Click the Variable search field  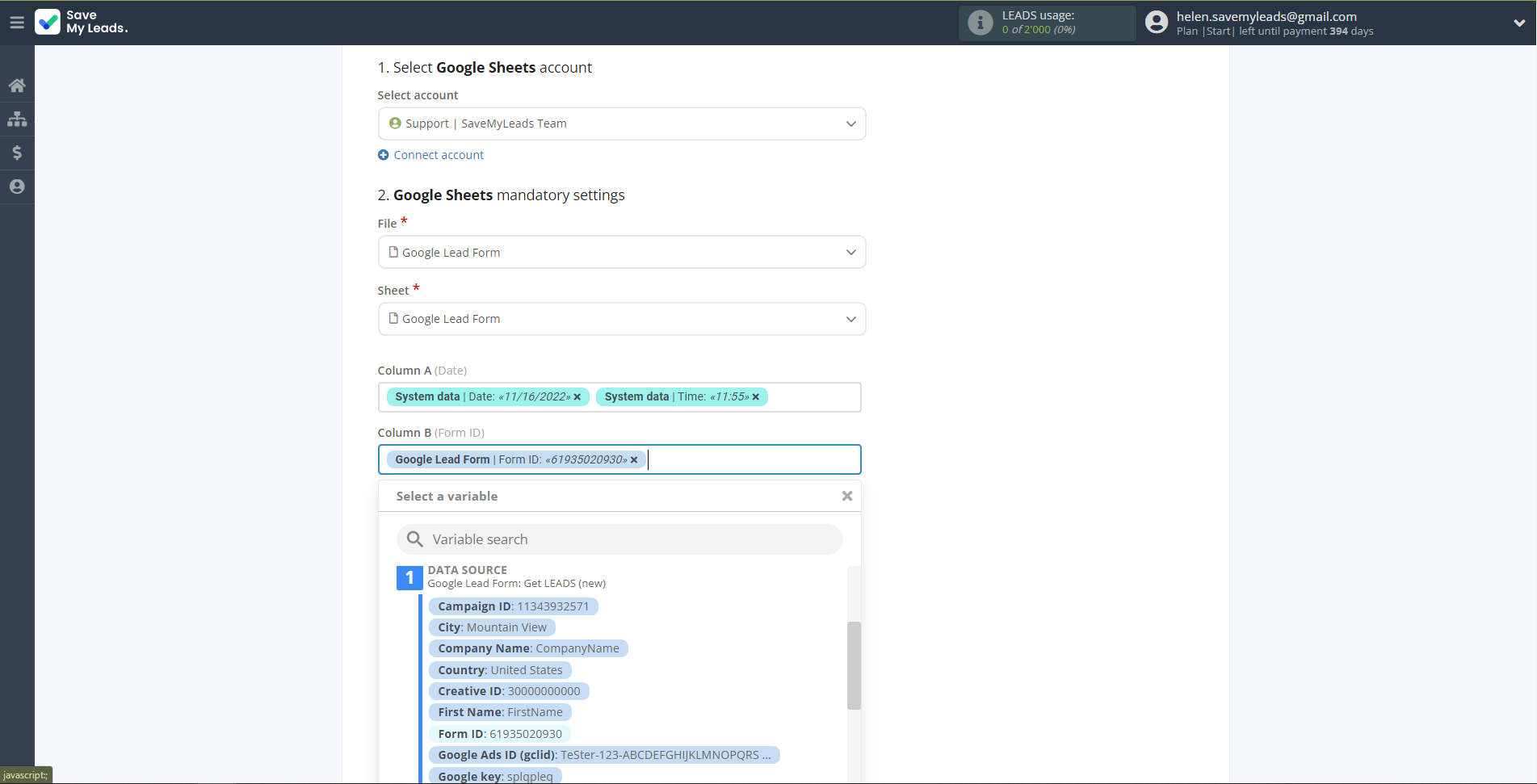pos(619,539)
